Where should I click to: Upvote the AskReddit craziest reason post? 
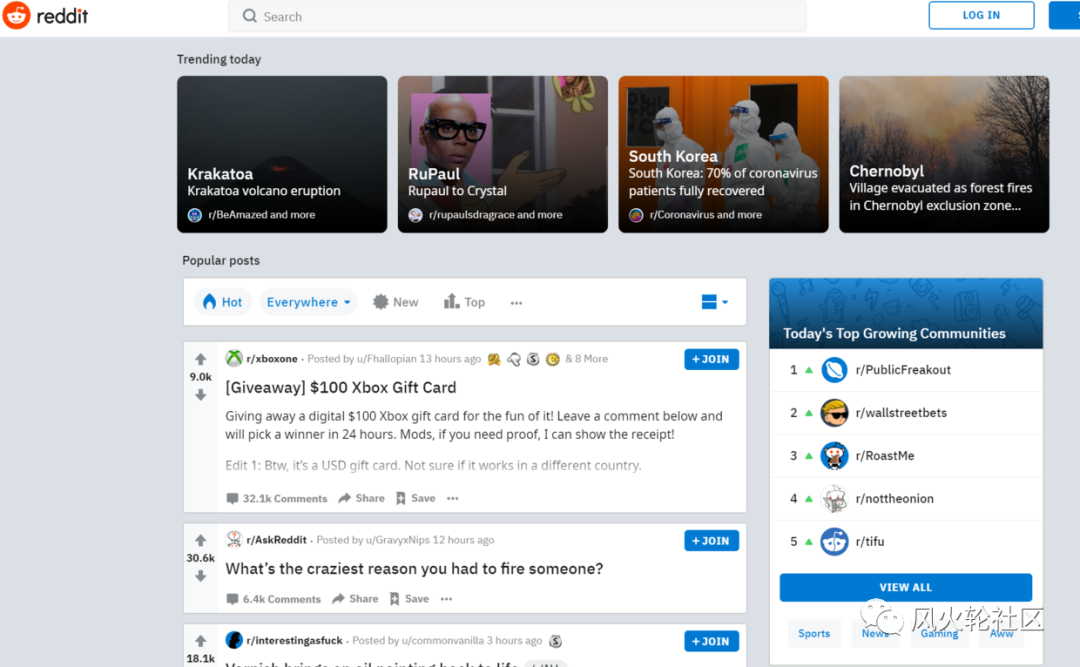pos(200,540)
